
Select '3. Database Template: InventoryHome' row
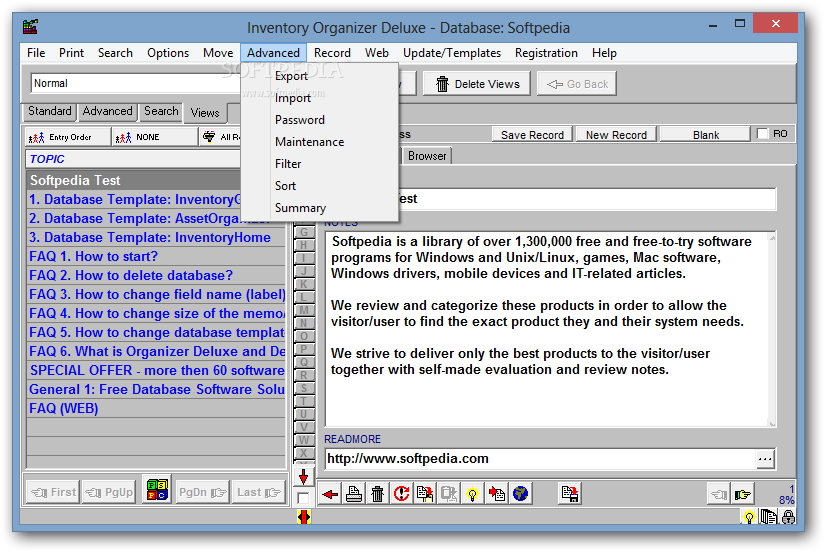pos(156,238)
